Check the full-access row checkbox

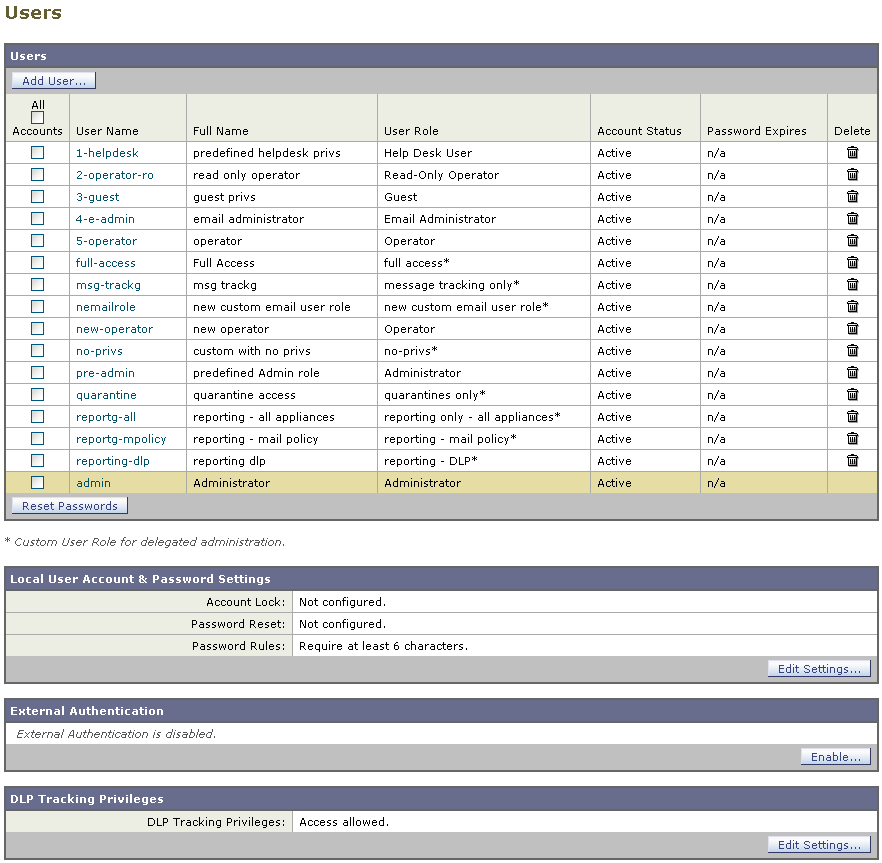click(x=38, y=262)
